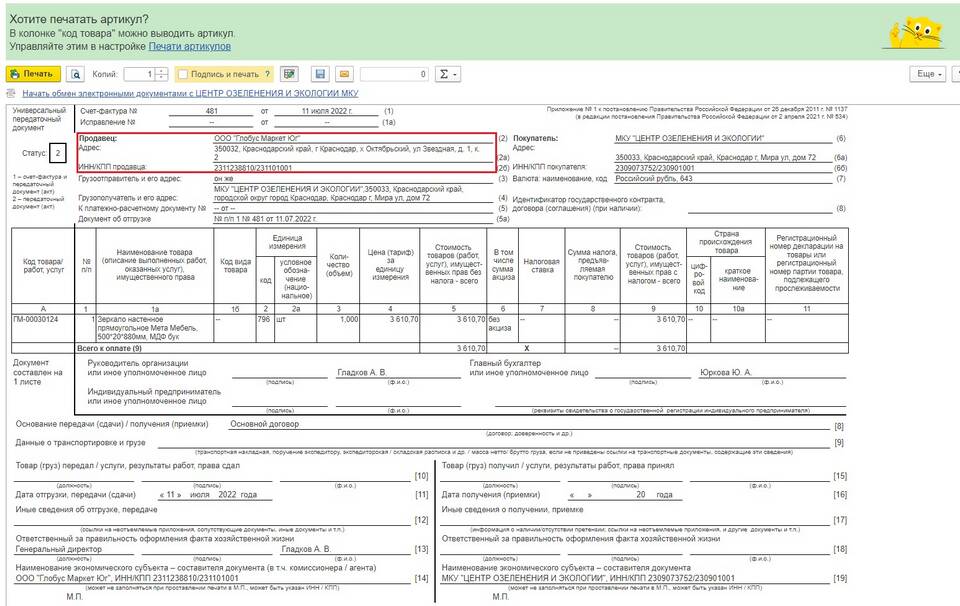Click the document exchange icon beside the link
Image resolution: width=960 pixels, height=606 pixels.
coord(12,93)
